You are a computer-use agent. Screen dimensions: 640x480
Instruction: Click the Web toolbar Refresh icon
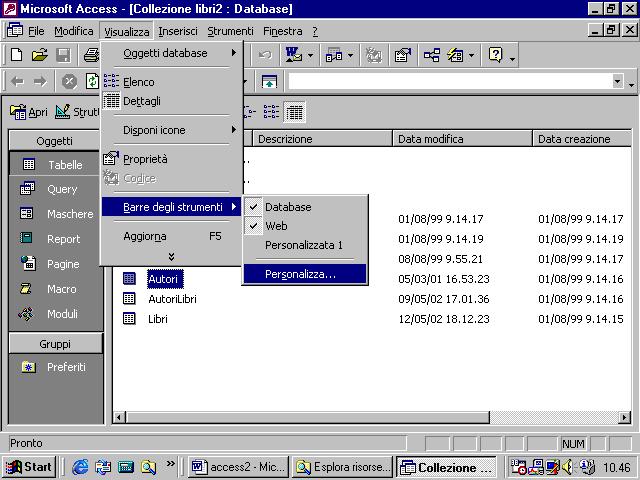point(92,82)
